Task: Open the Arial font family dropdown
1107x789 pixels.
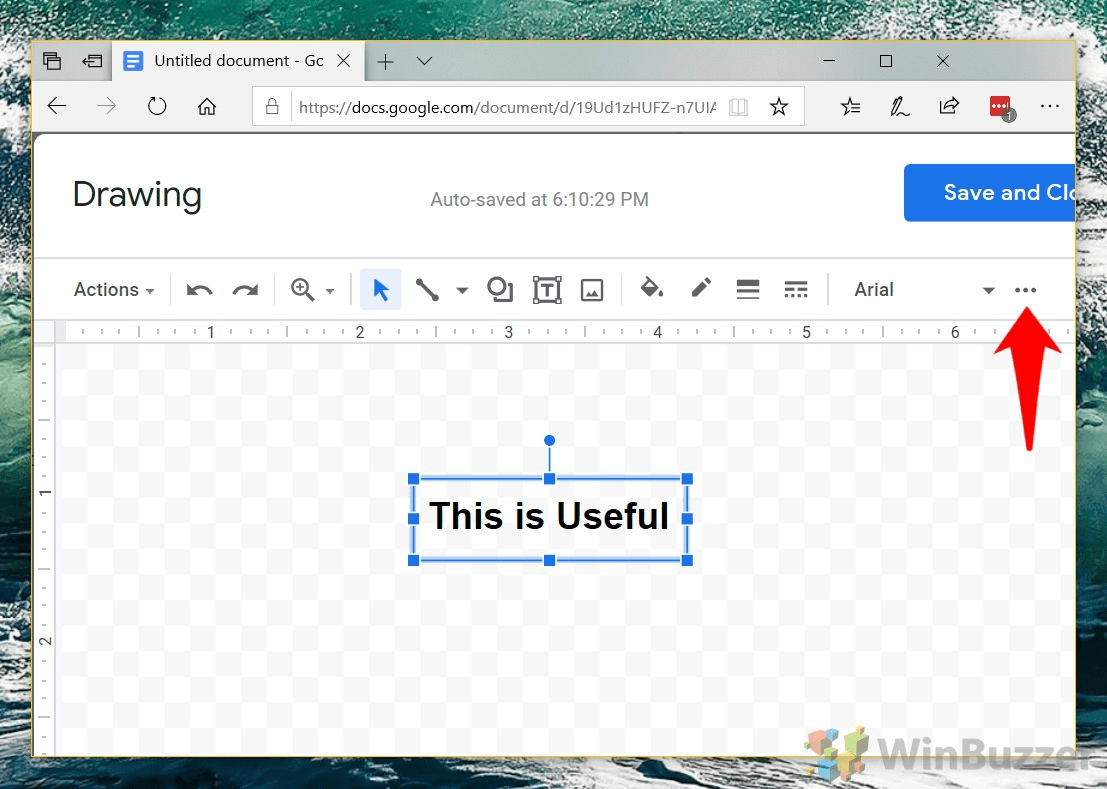Action: coord(920,289)
